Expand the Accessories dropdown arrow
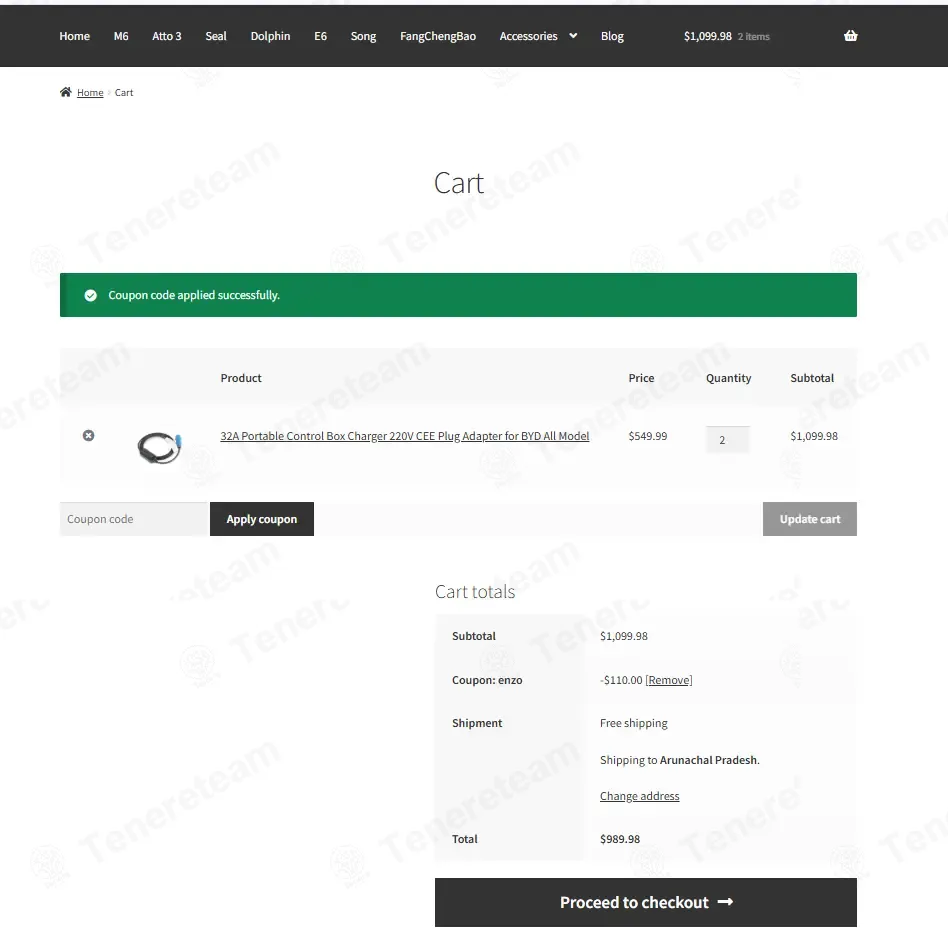The image size is (948, 938). click(x=573, y=36)
